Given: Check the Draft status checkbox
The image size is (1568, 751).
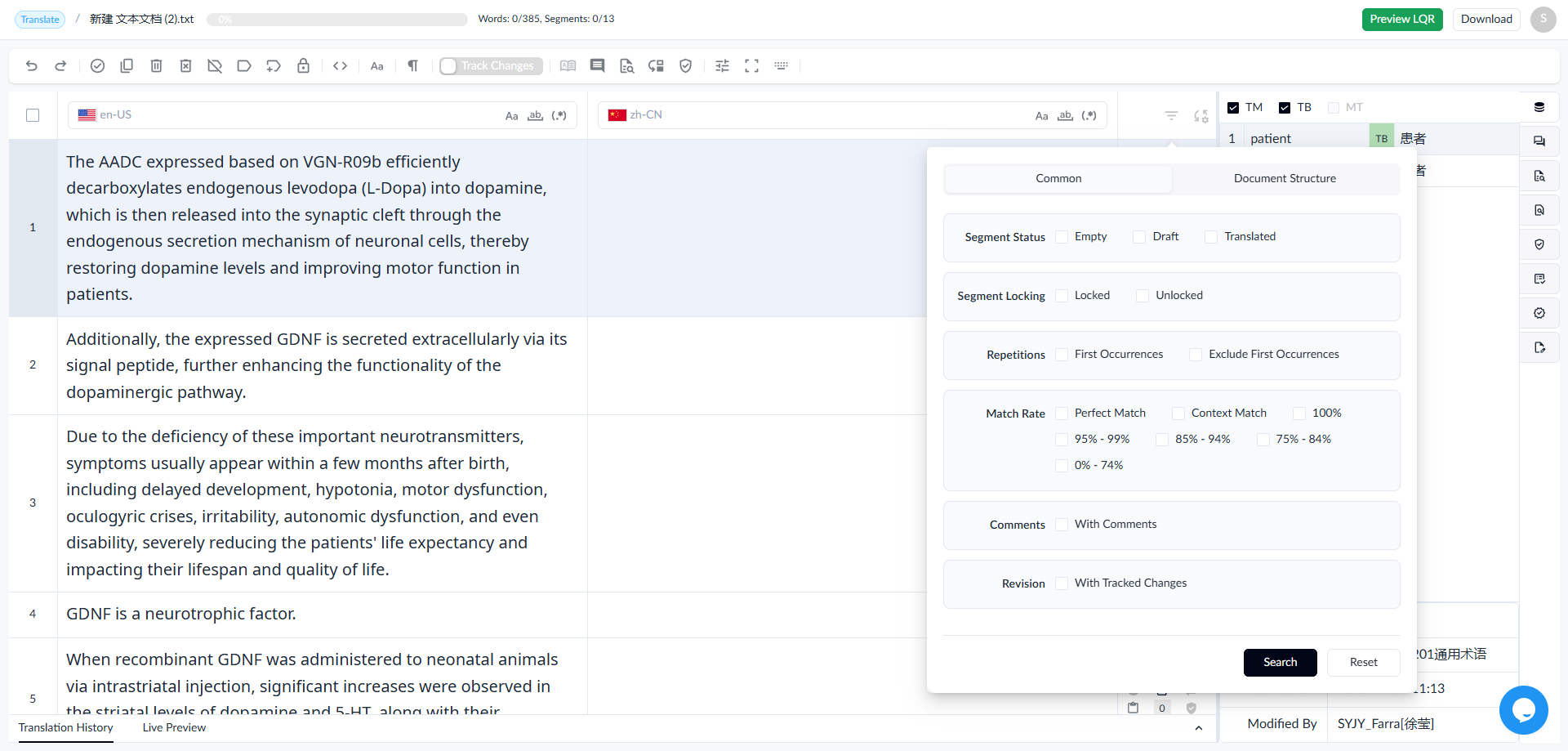Looking at the screenshot, I should tap(1139, 237).
